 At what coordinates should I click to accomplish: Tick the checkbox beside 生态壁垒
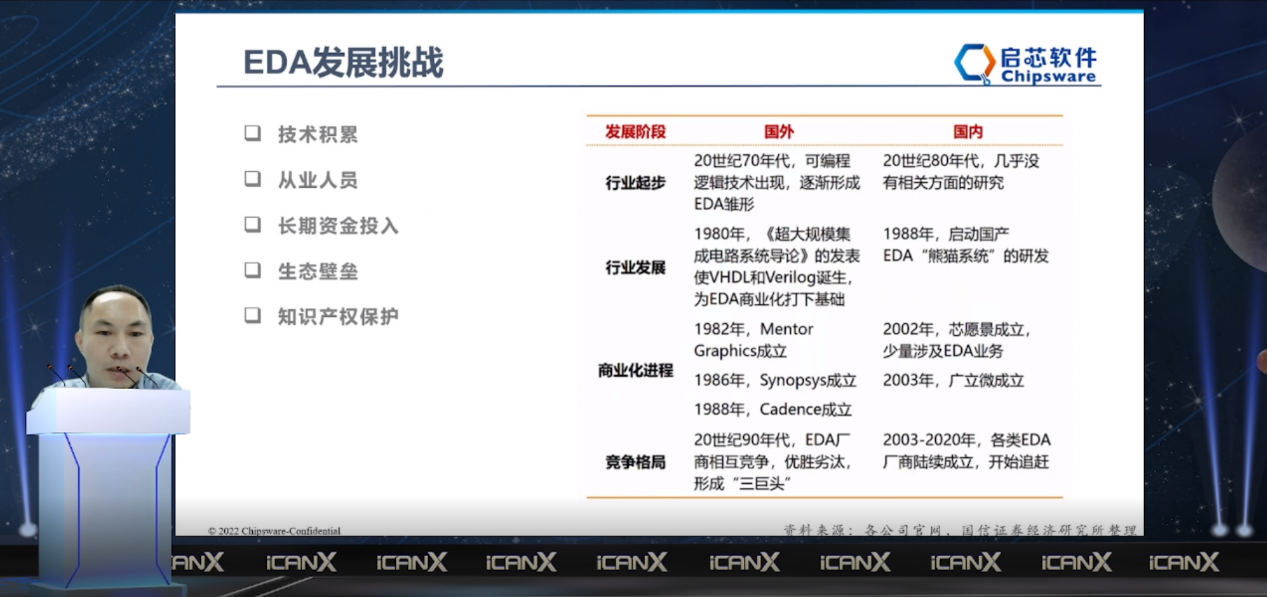(253, 270)
